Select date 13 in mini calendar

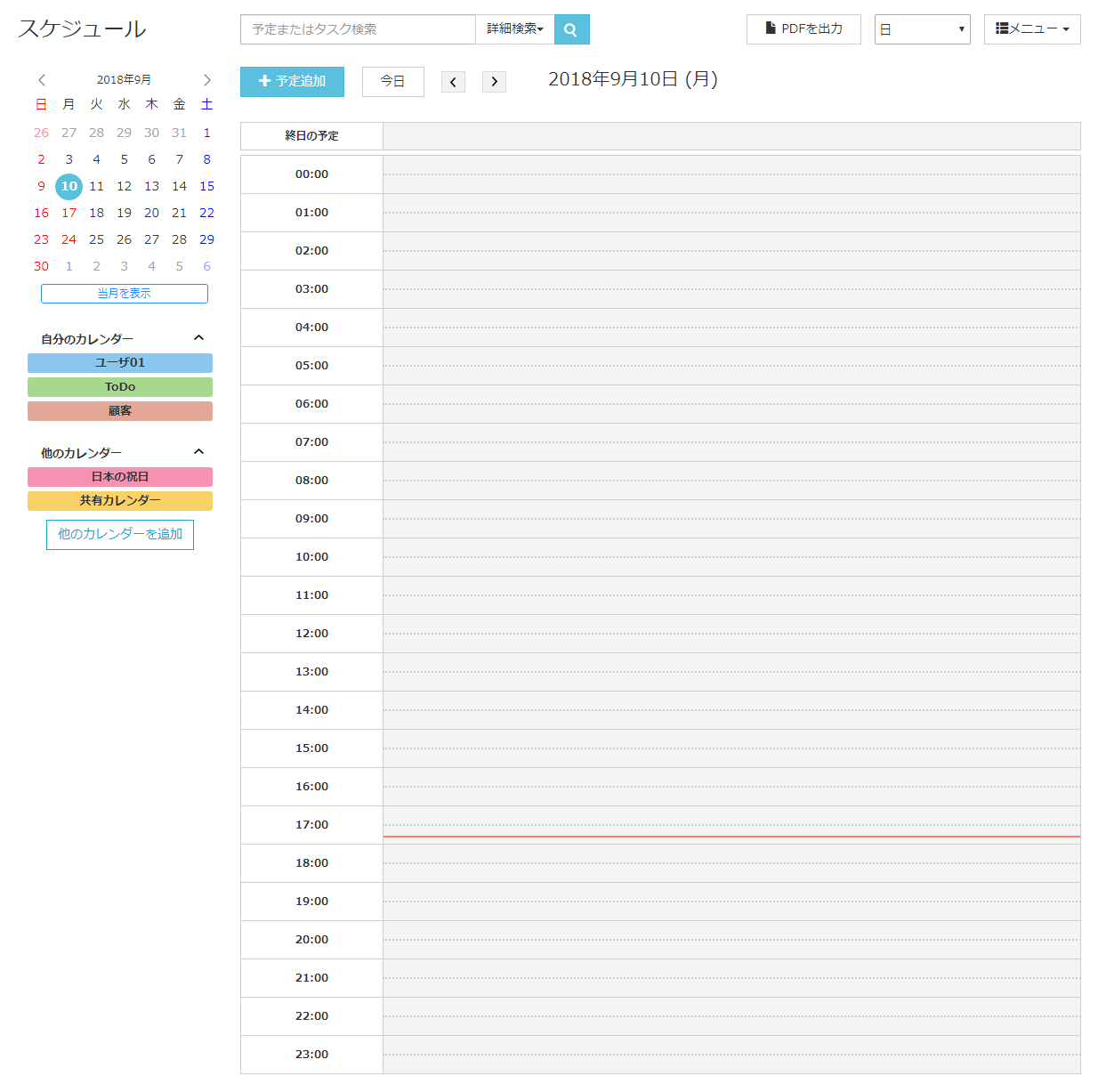[x=152, y=187]
